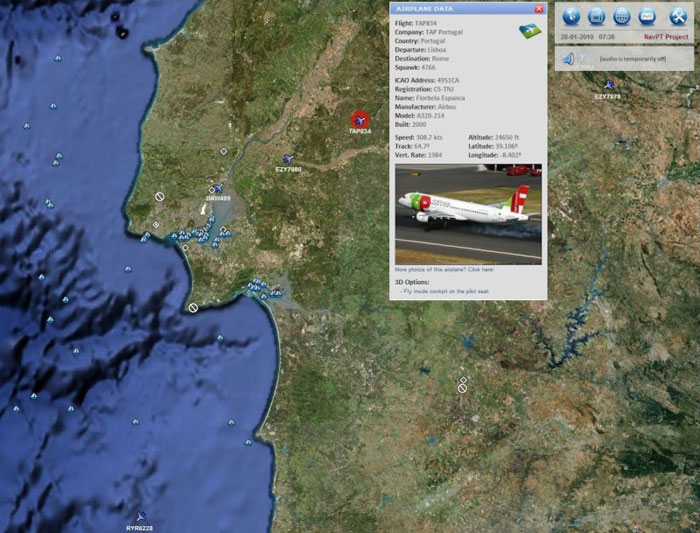Click the 'Departure: Lisboa' line

(x=420, y=50)
